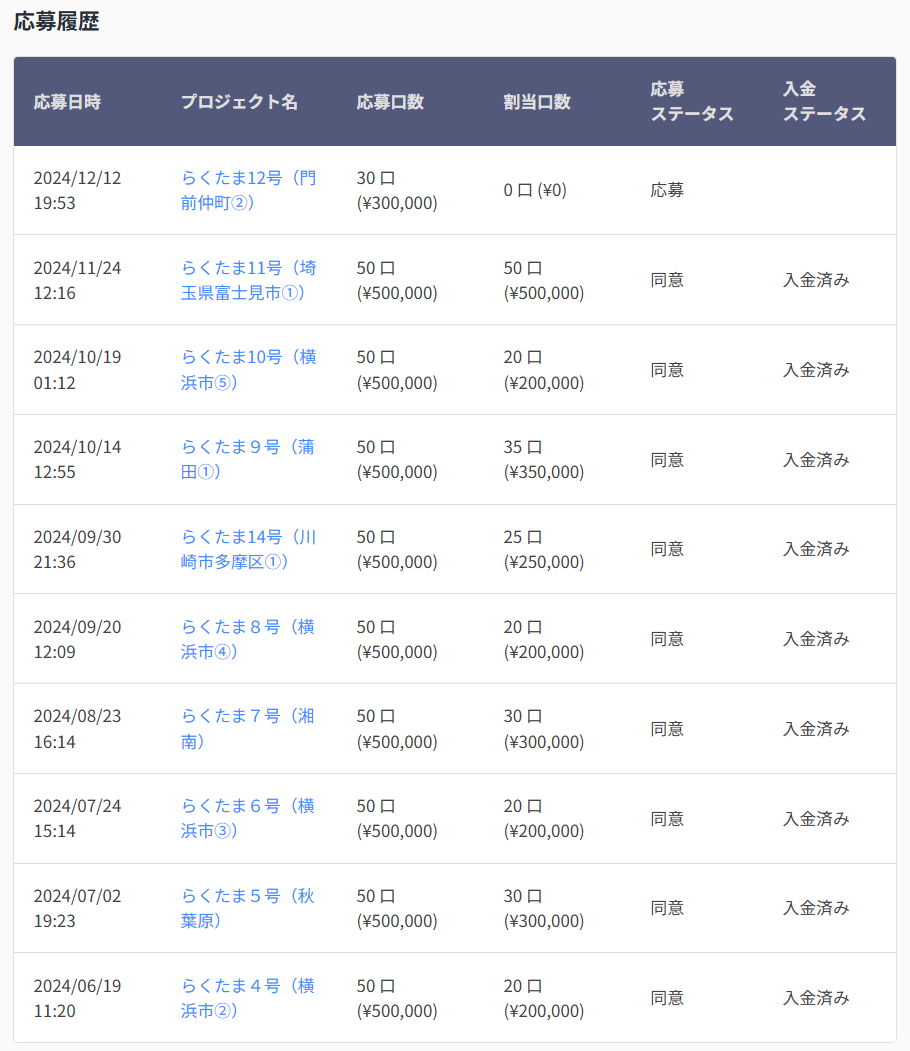Viewport: 910px width, 1051px height.
Task: Open the らくたま８号（横浜市④）project link
Action: pos(247,639)
